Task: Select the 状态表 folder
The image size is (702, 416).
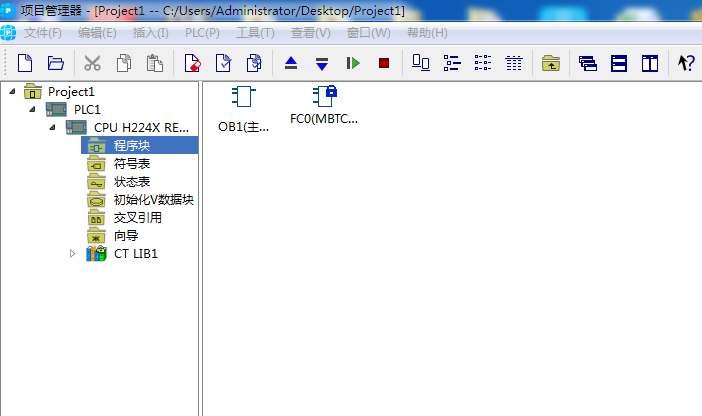Action: [132, 182]
